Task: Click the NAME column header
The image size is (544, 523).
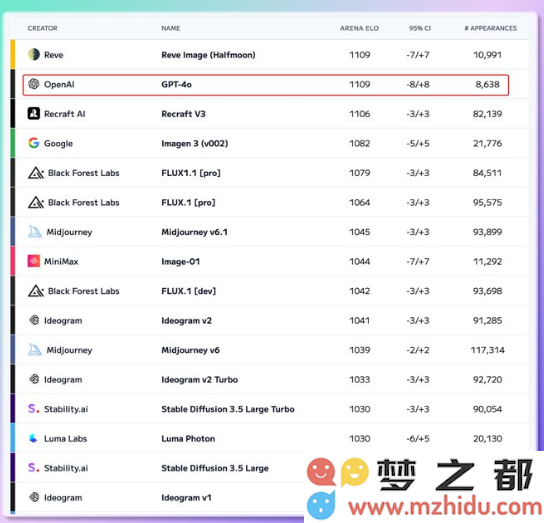Action: pyautogui.click(x=170, y=28)
